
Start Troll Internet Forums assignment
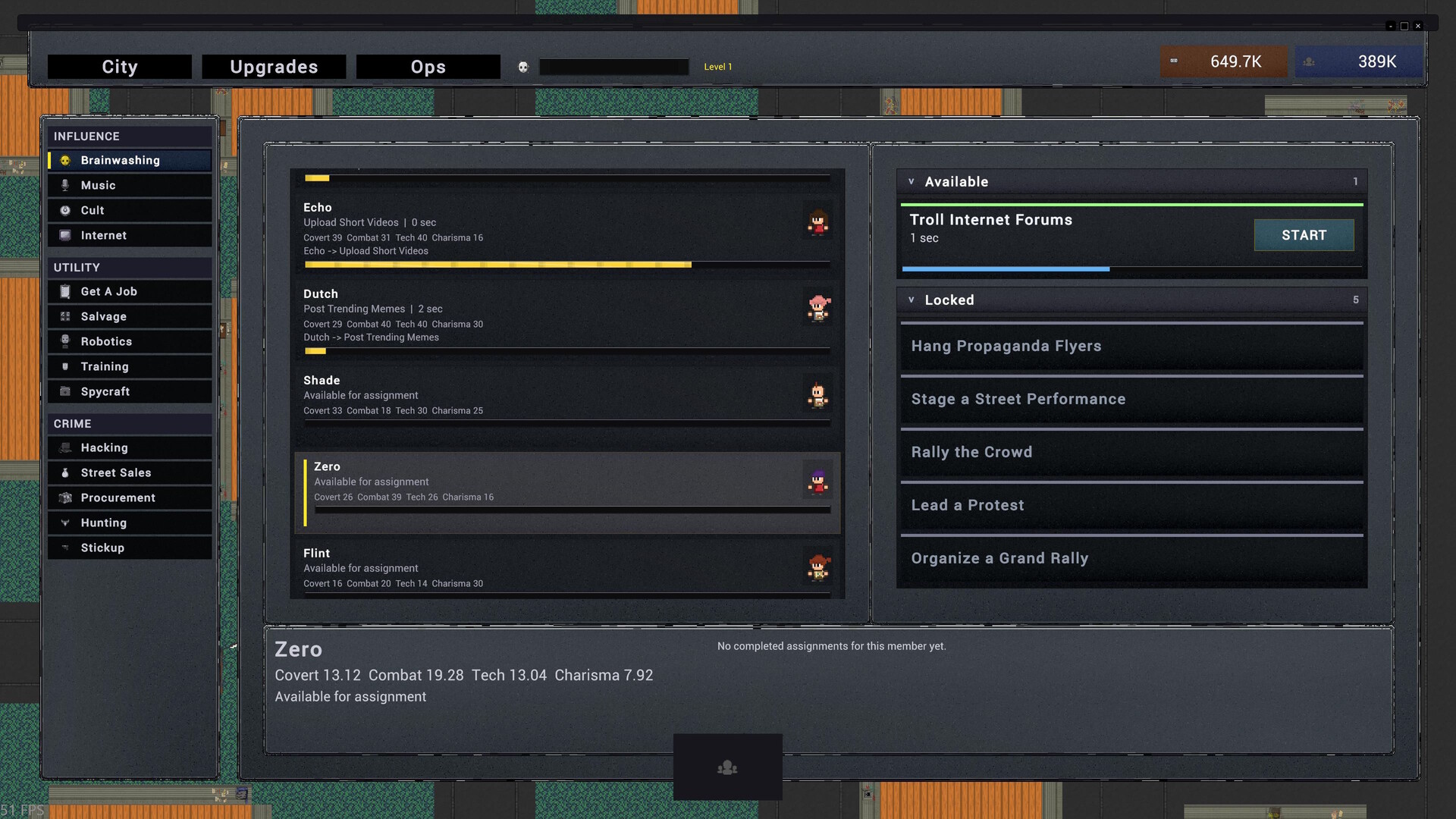(1304, 235)
